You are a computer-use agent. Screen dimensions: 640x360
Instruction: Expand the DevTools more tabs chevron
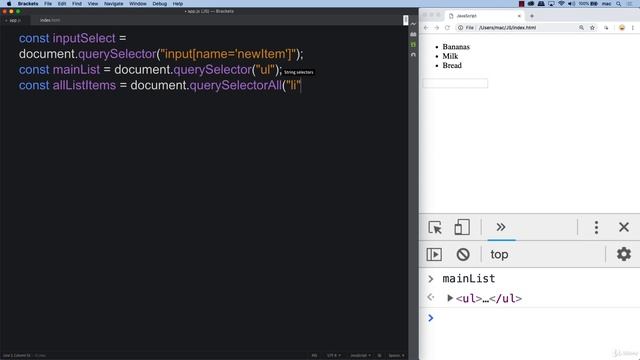[x=501, y=227]
